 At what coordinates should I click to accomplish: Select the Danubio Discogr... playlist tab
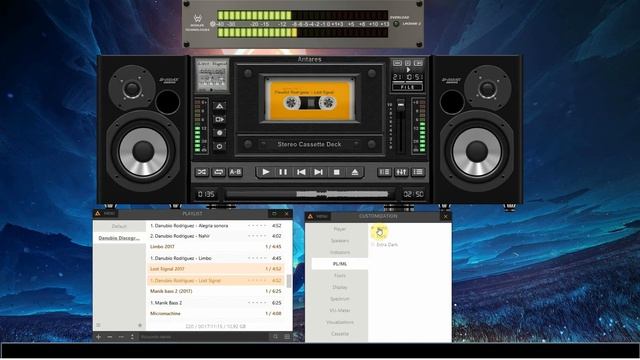(119, 238)
